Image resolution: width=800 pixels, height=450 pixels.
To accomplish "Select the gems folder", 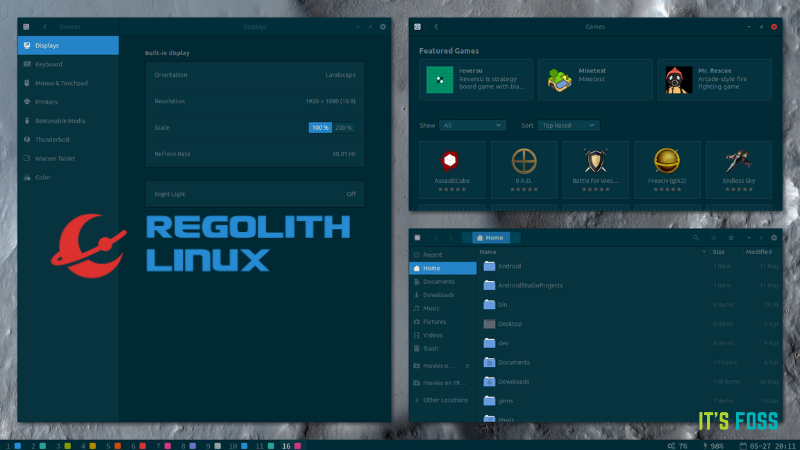I will [630, 401].
